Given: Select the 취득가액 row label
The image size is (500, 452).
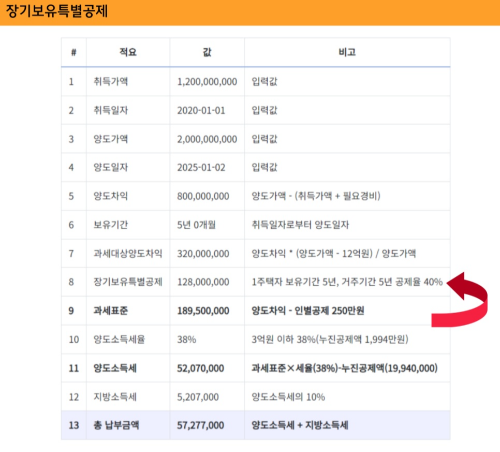Looking at the screenshot, I should (x=111, y=81).
